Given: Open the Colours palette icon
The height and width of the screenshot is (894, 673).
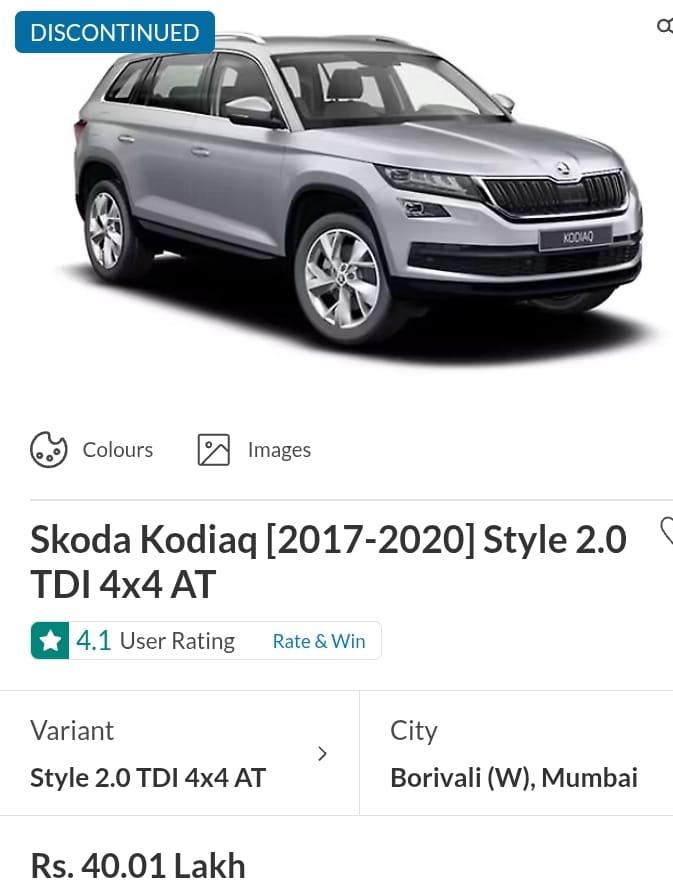Looking at the screenshot, I should [x=48, y=450].
